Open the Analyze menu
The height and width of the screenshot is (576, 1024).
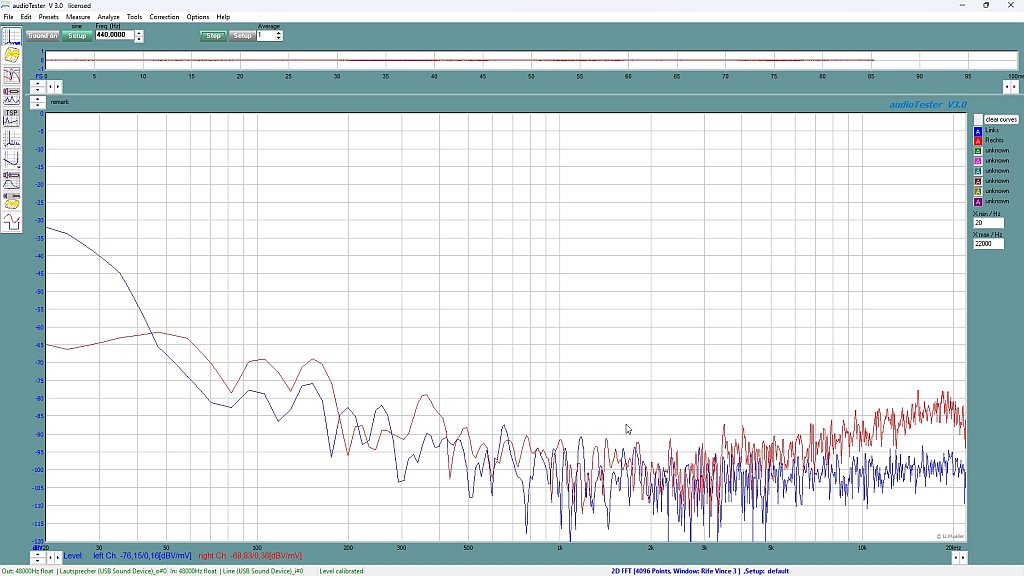[108, 17]
